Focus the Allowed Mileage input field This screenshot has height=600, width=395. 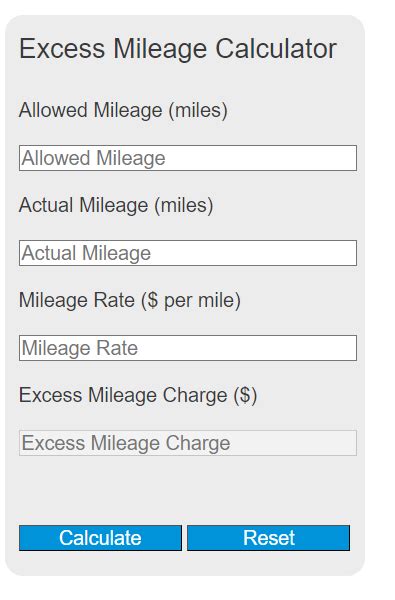pos(188,158)
